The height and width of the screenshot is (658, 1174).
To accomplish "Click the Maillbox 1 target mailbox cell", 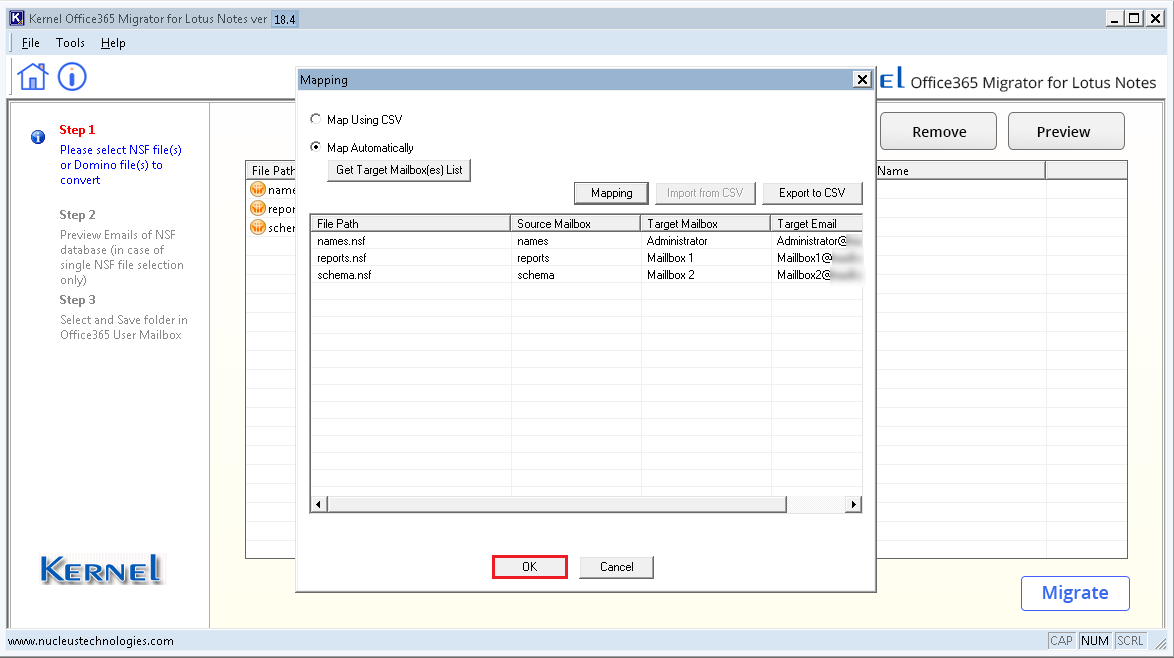I will tap(705, 258).
